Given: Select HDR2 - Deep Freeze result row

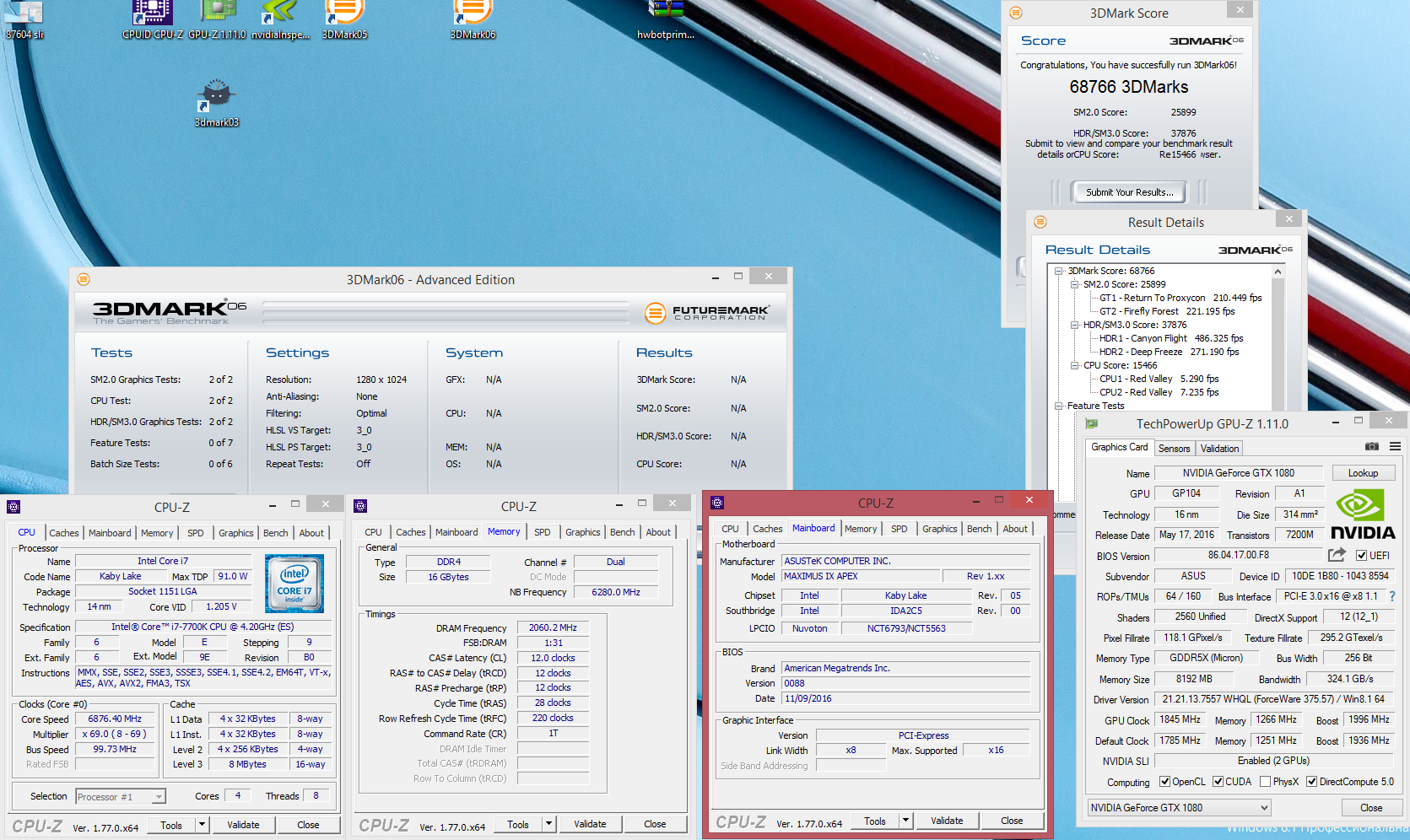Looking at the screenshot, I should [1169, 352].
